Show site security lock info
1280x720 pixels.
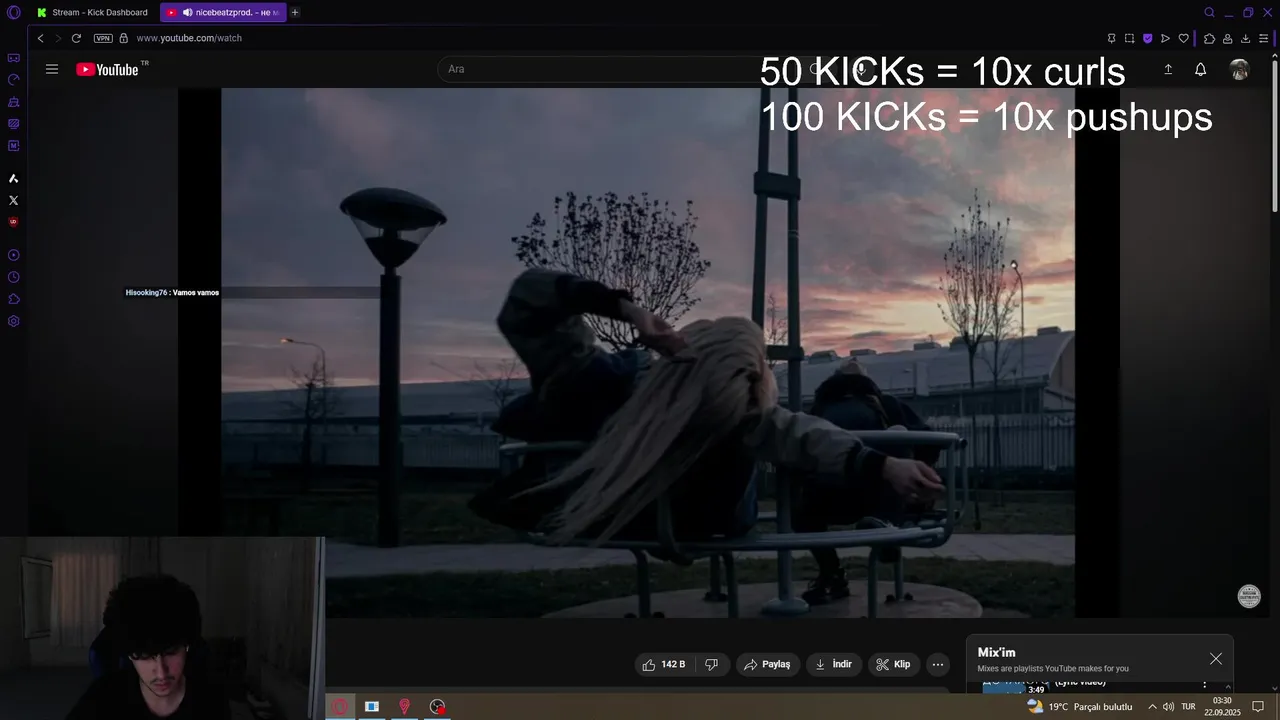(x=124, y=38)
